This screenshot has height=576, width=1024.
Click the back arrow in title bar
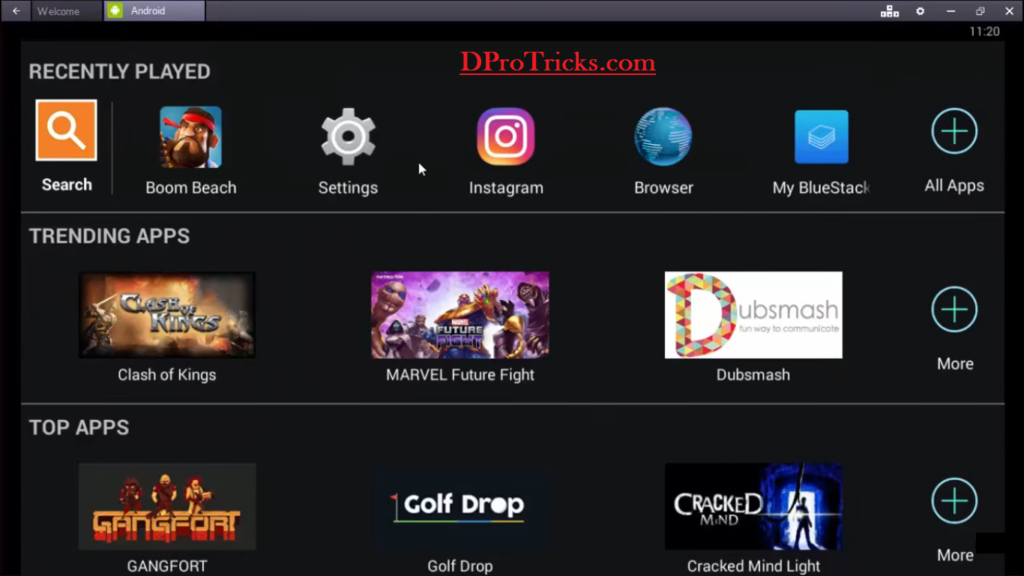tap(16, 11)
